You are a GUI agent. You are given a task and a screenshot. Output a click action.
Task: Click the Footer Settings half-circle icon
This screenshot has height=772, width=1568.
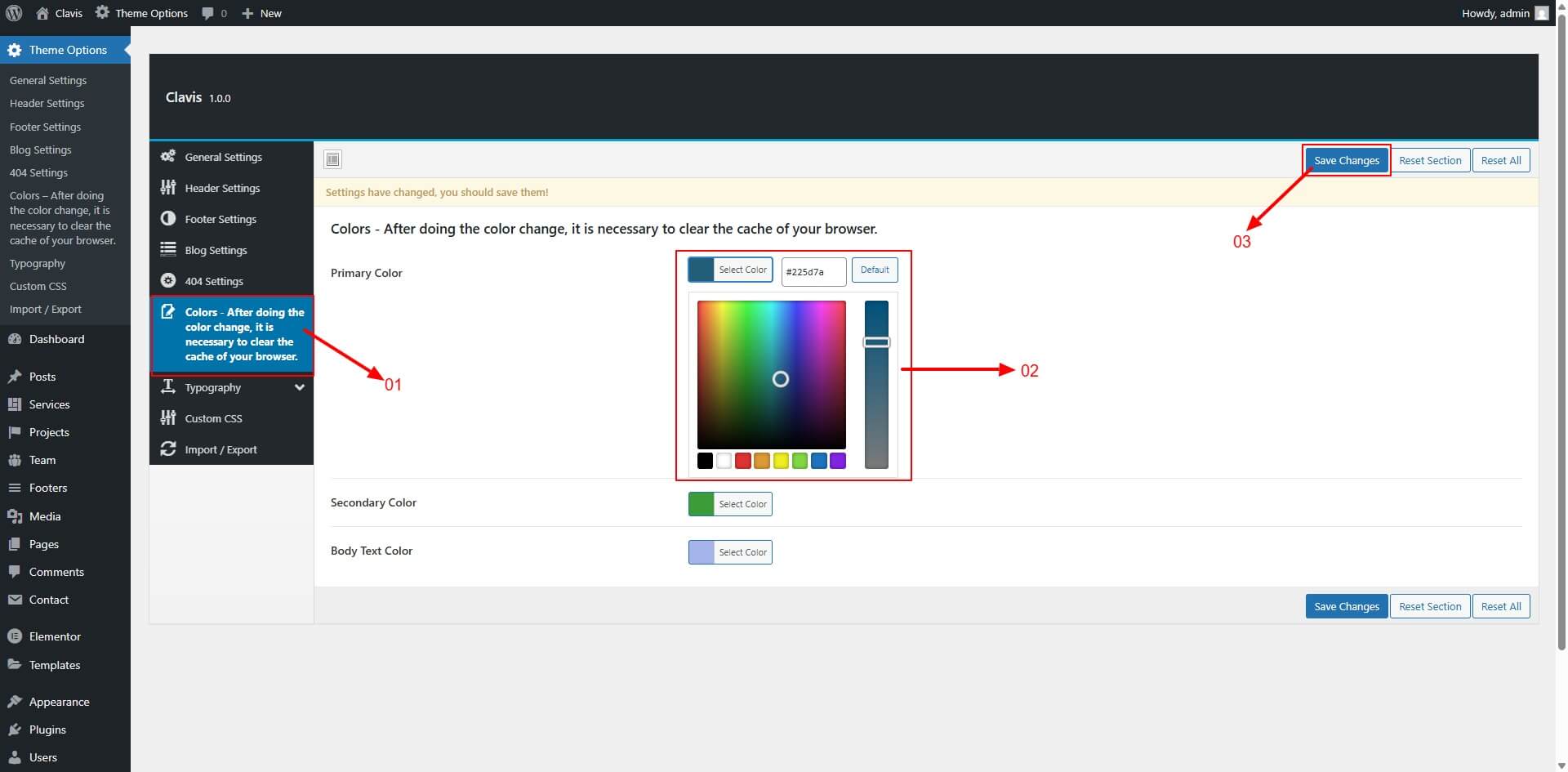tap(168, 219)
